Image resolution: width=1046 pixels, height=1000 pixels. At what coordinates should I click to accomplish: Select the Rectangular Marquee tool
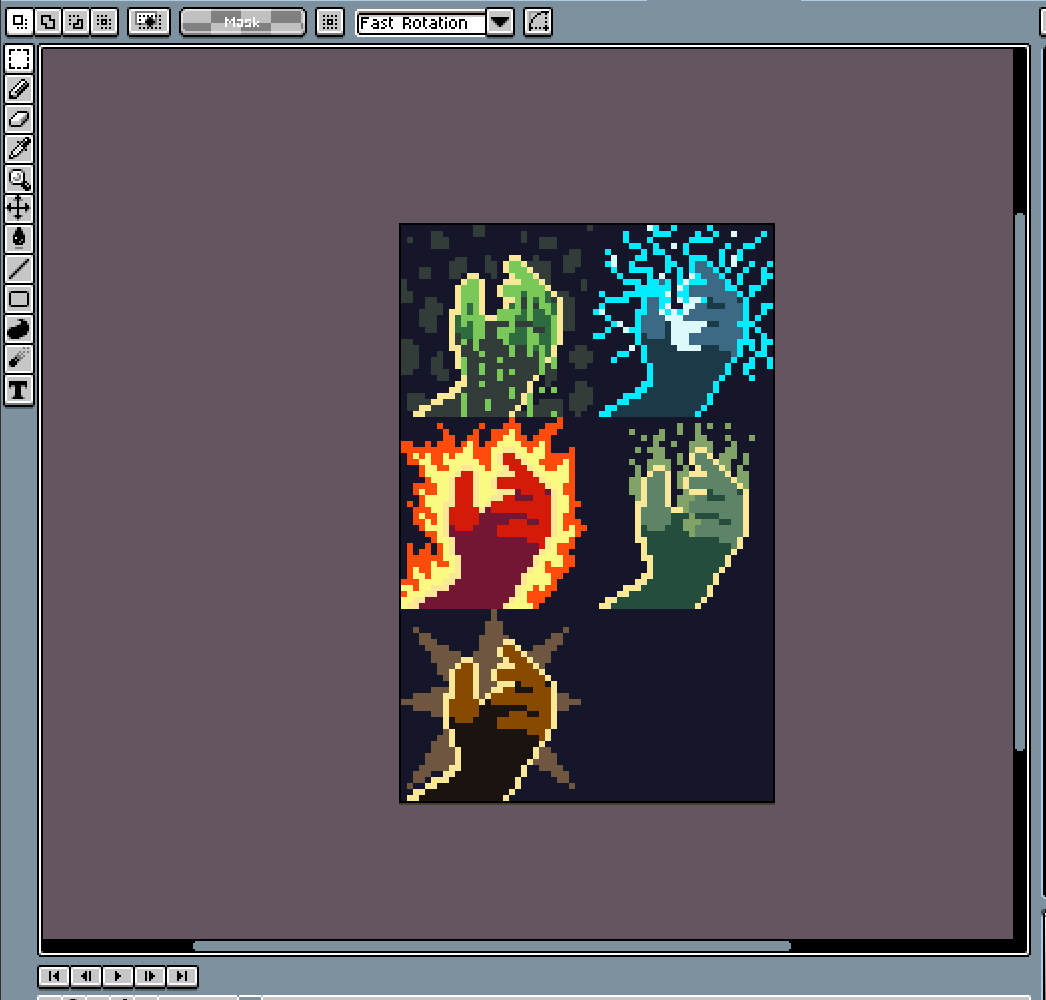[x=19, y=59]
